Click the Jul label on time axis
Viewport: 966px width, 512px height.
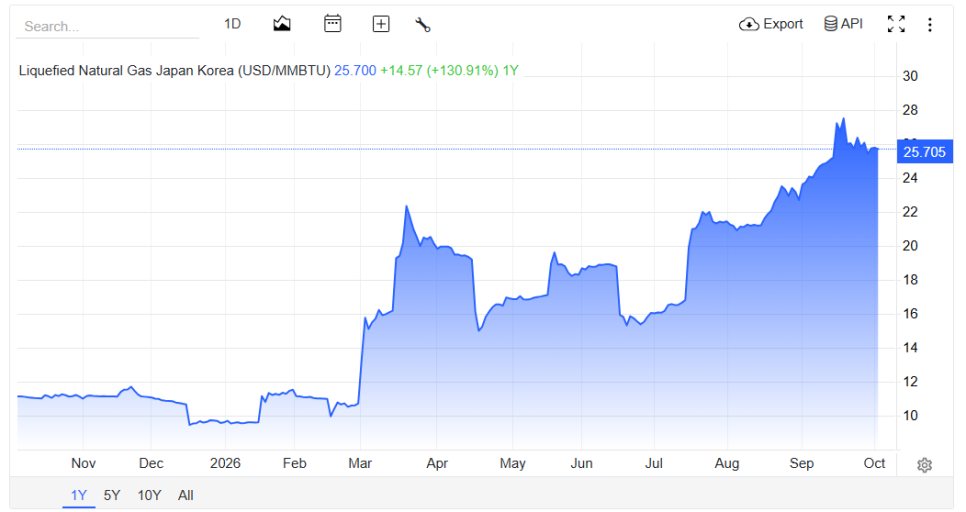[654, 463]
